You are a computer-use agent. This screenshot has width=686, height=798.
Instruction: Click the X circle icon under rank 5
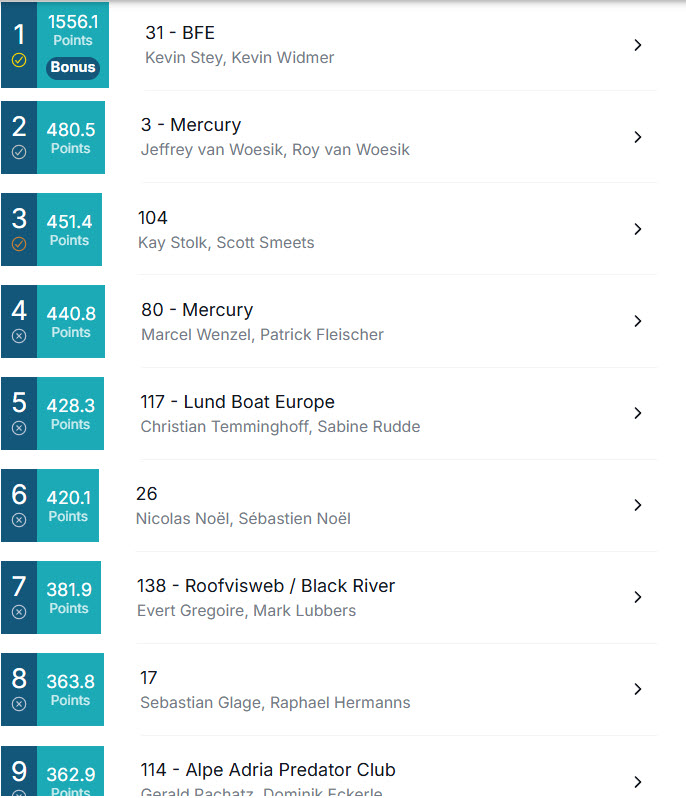click(18, 428)
